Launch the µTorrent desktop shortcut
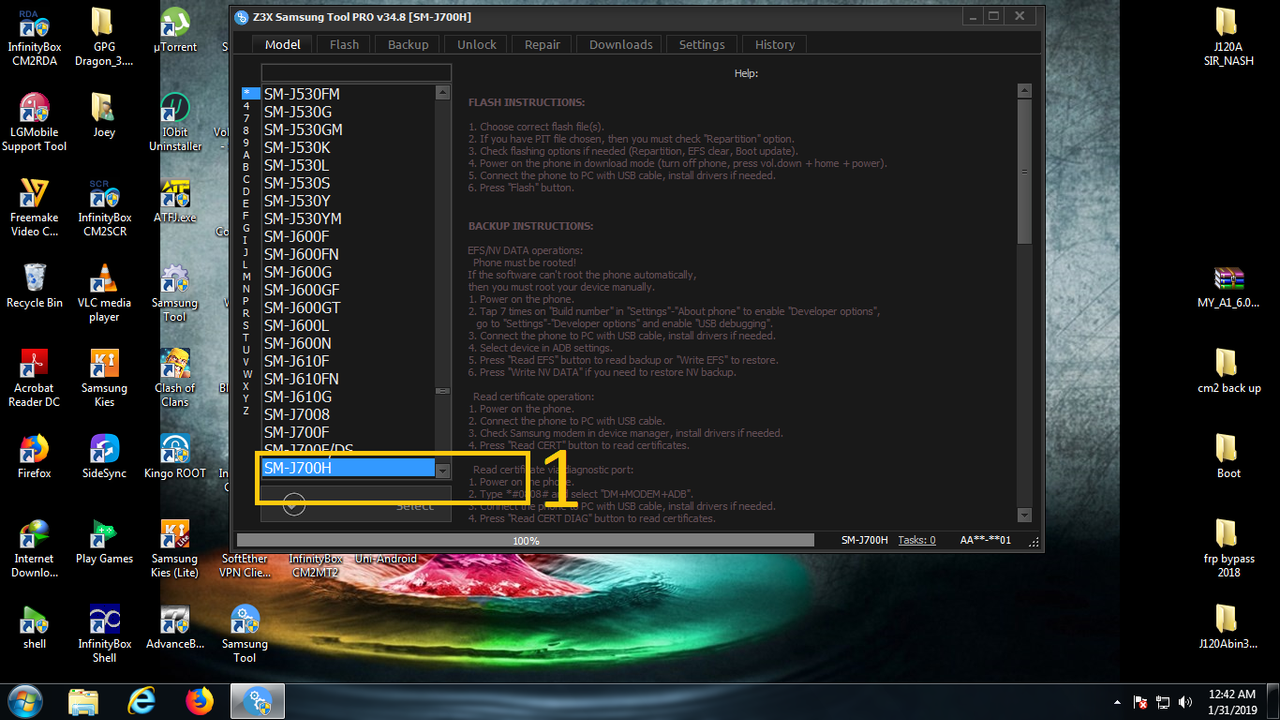 [175, 30]
